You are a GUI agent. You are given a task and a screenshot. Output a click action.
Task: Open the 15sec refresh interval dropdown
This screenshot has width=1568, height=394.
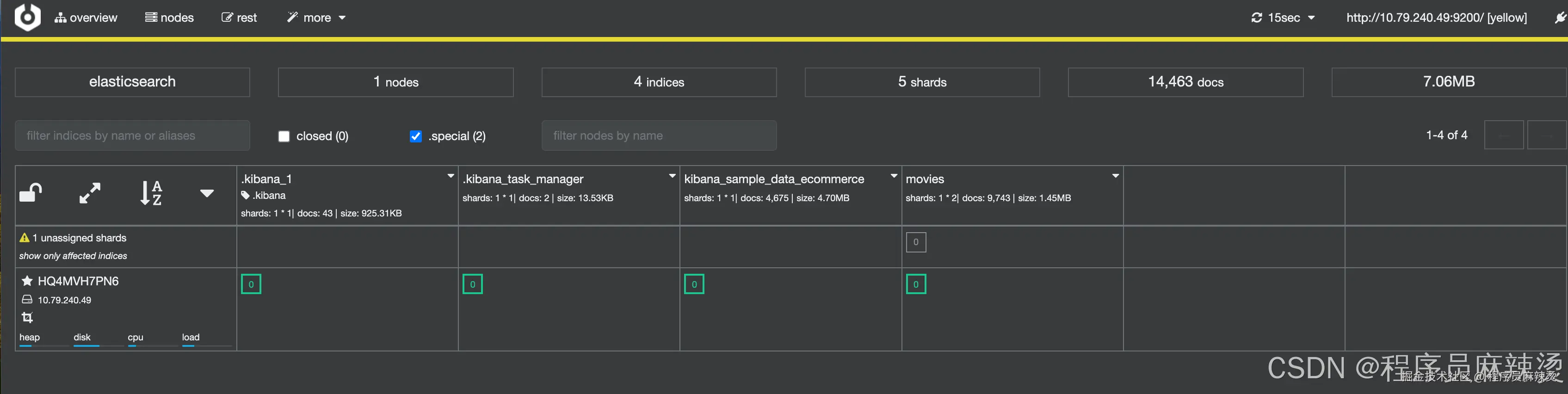(1283, 18)
